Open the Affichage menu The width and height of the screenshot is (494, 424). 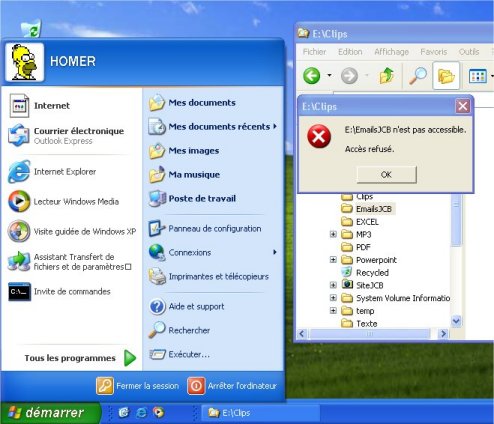pos(391,52)
